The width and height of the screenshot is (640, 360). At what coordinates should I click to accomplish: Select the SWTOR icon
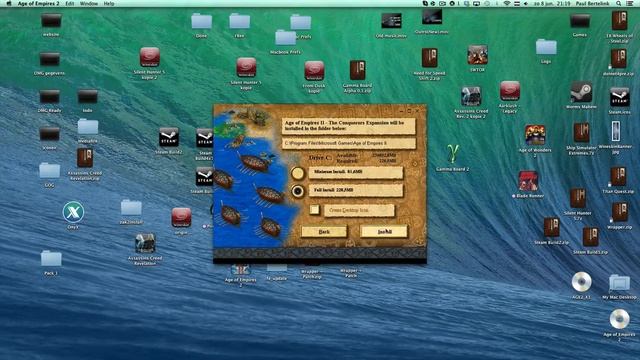(x=477, y=55)
